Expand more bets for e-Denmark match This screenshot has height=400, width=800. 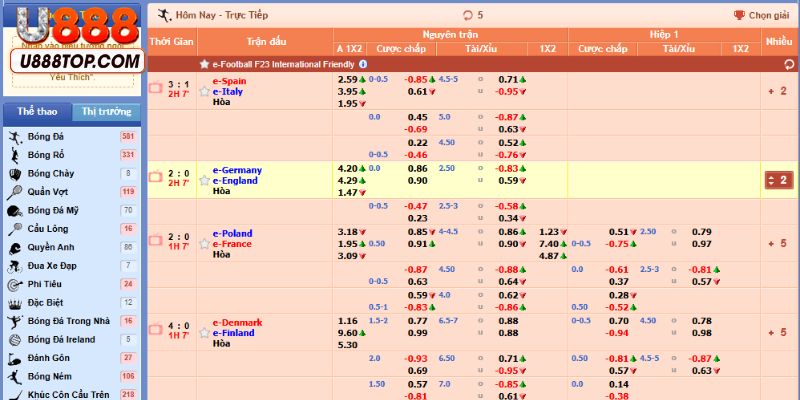click(x=777, y=332)
